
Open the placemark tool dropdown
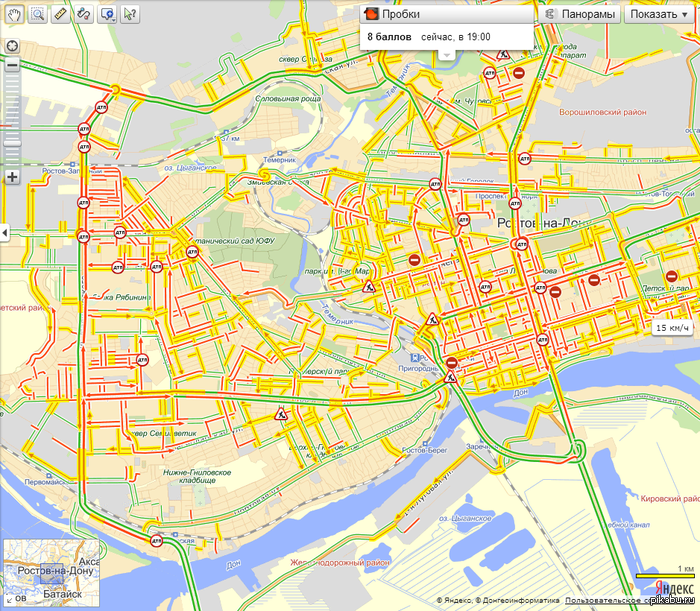point(107,14)
